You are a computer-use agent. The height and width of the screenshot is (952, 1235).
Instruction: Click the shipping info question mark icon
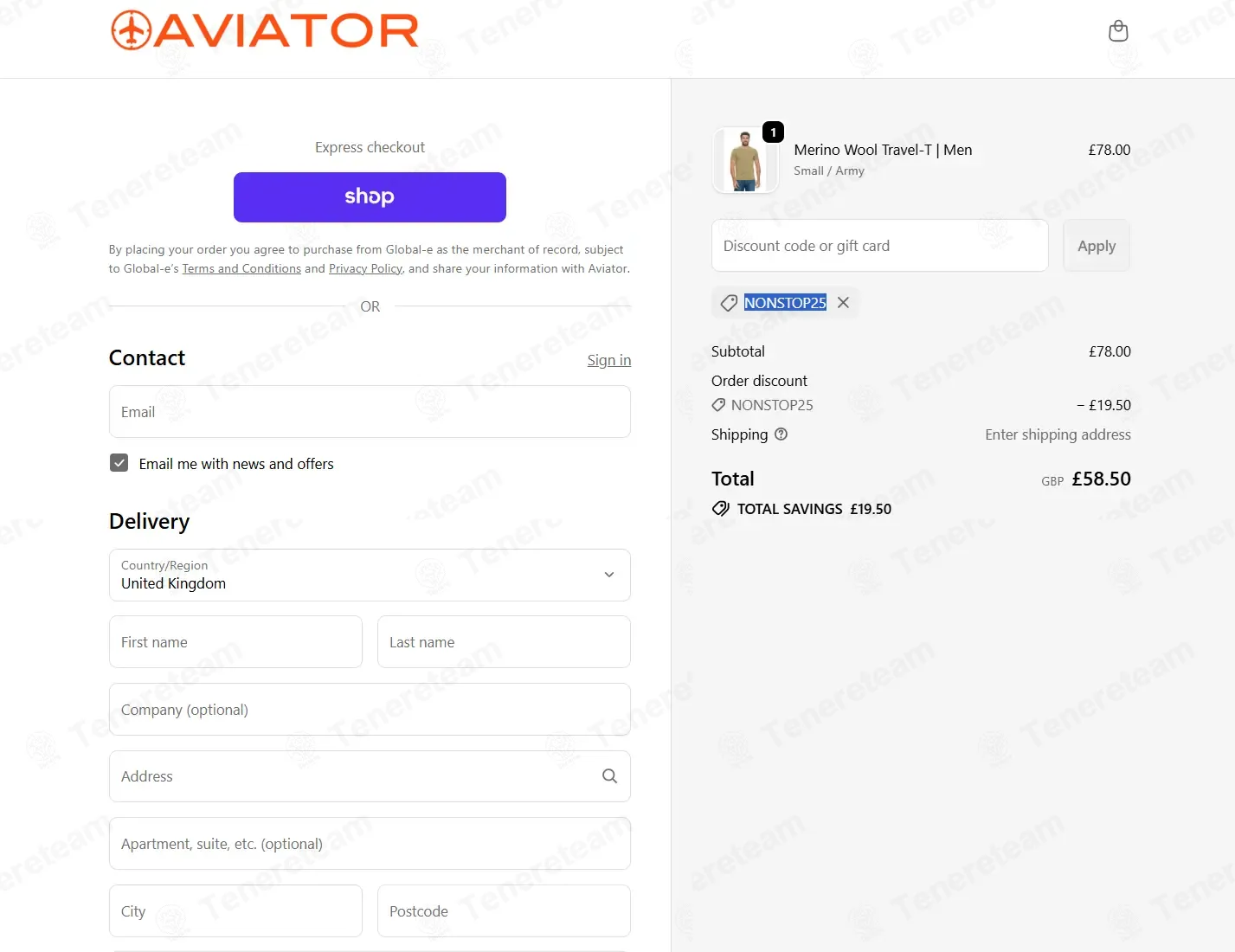[781, 434]
